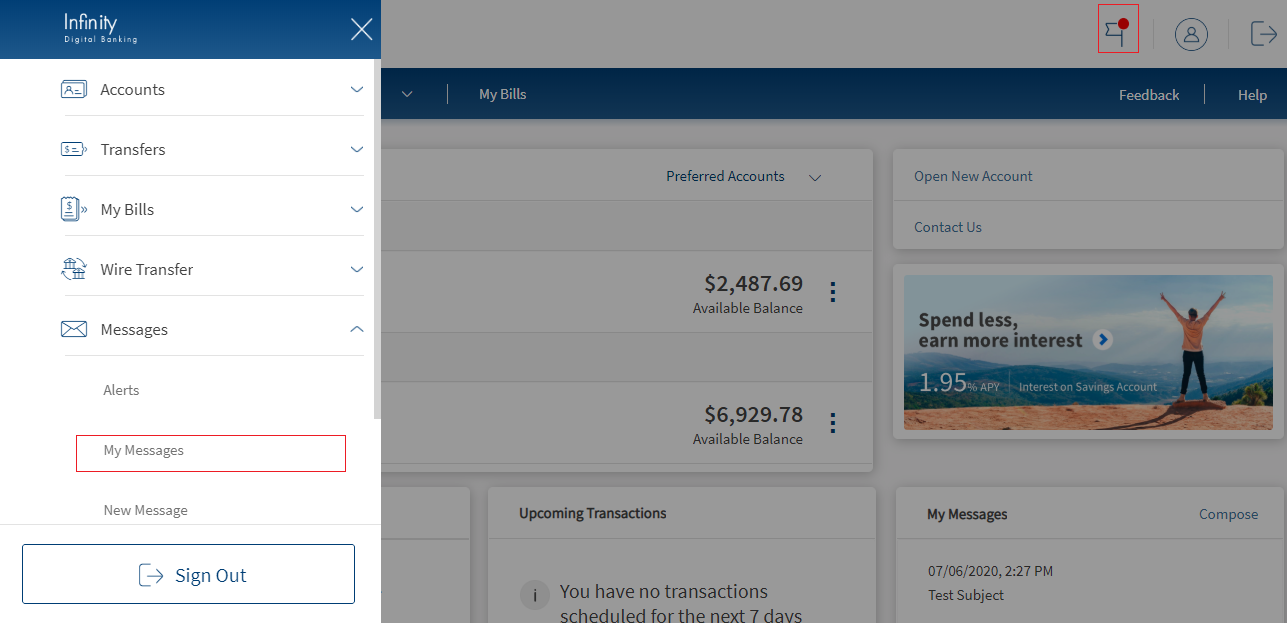Choose New Message in sidebar
Viewport: 1287px width, 623px height.
[146, 510]
